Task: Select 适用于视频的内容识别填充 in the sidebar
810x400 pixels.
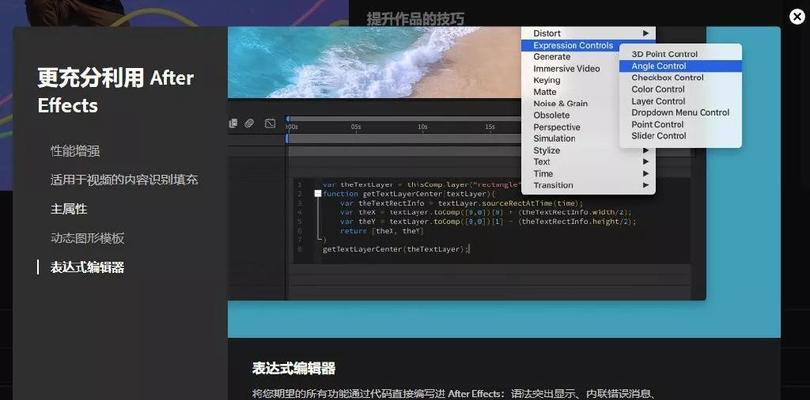Action: click(124, 180)
